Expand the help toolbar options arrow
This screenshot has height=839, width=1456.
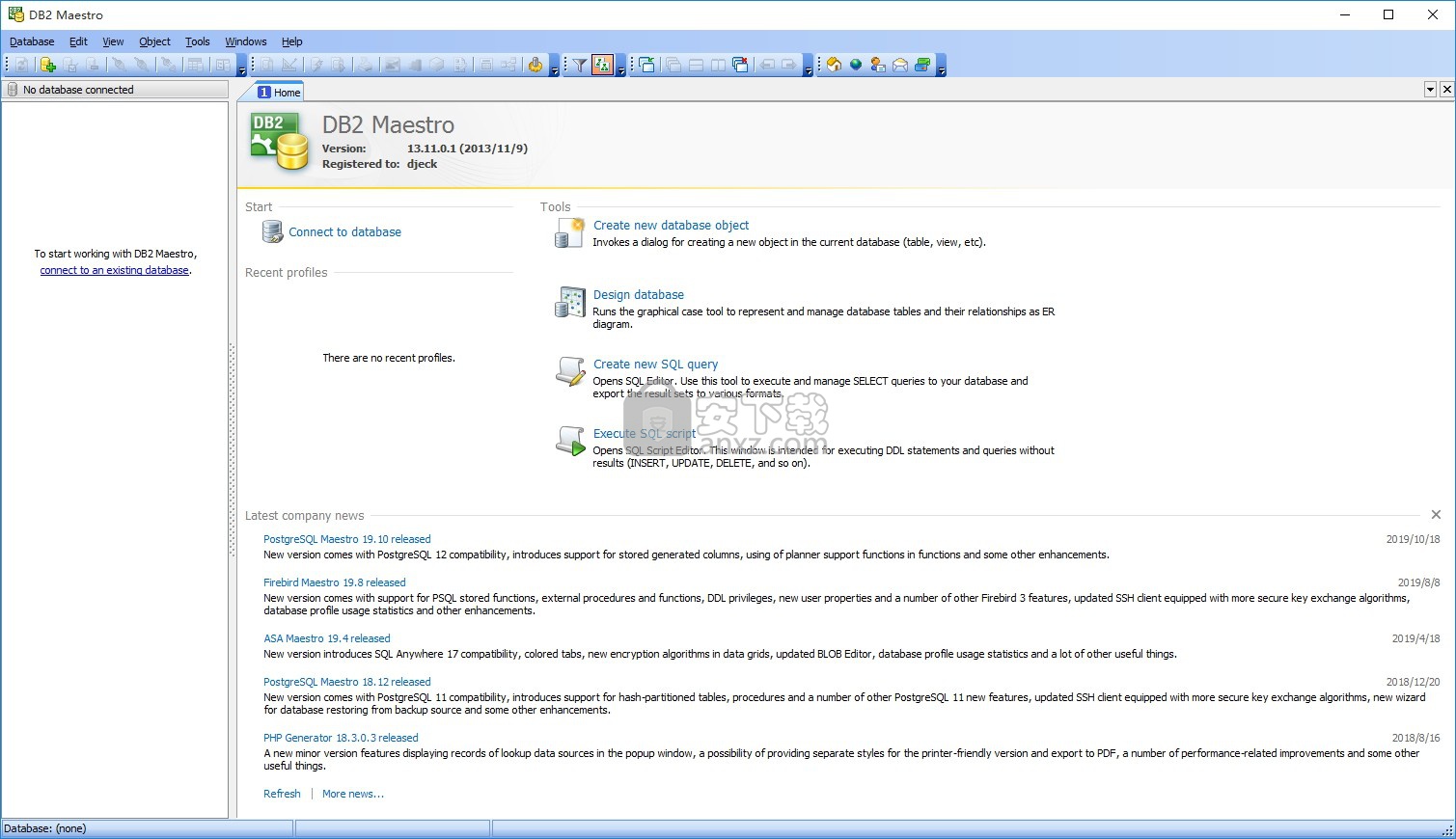pos(942,65)
